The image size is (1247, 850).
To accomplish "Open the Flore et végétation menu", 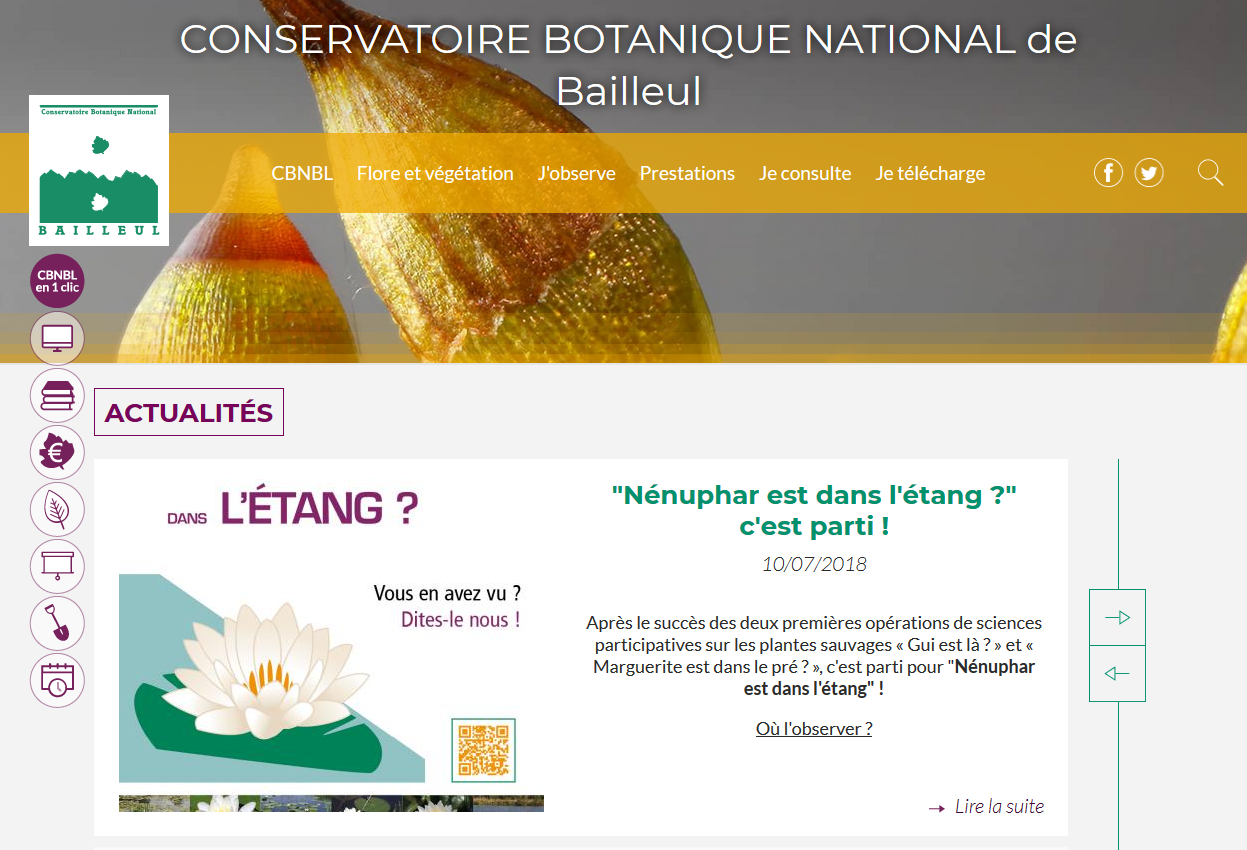I will tap(435, 172).
